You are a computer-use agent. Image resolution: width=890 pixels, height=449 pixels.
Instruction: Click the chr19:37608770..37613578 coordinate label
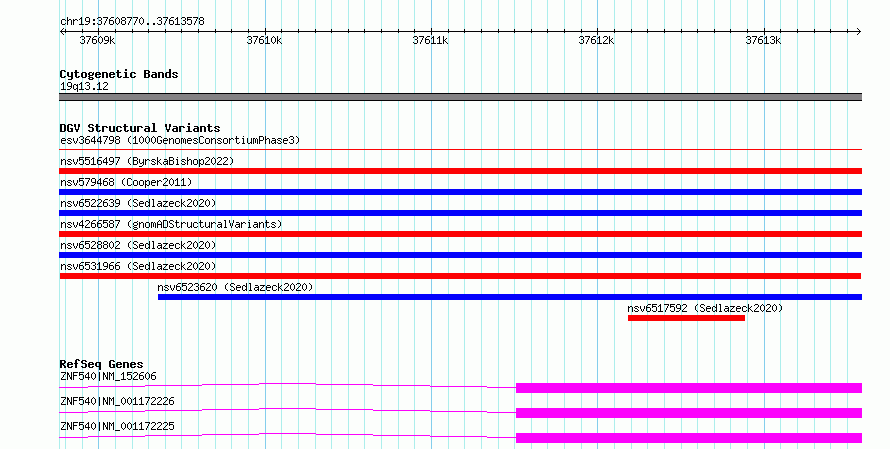(x=132, y=22)
